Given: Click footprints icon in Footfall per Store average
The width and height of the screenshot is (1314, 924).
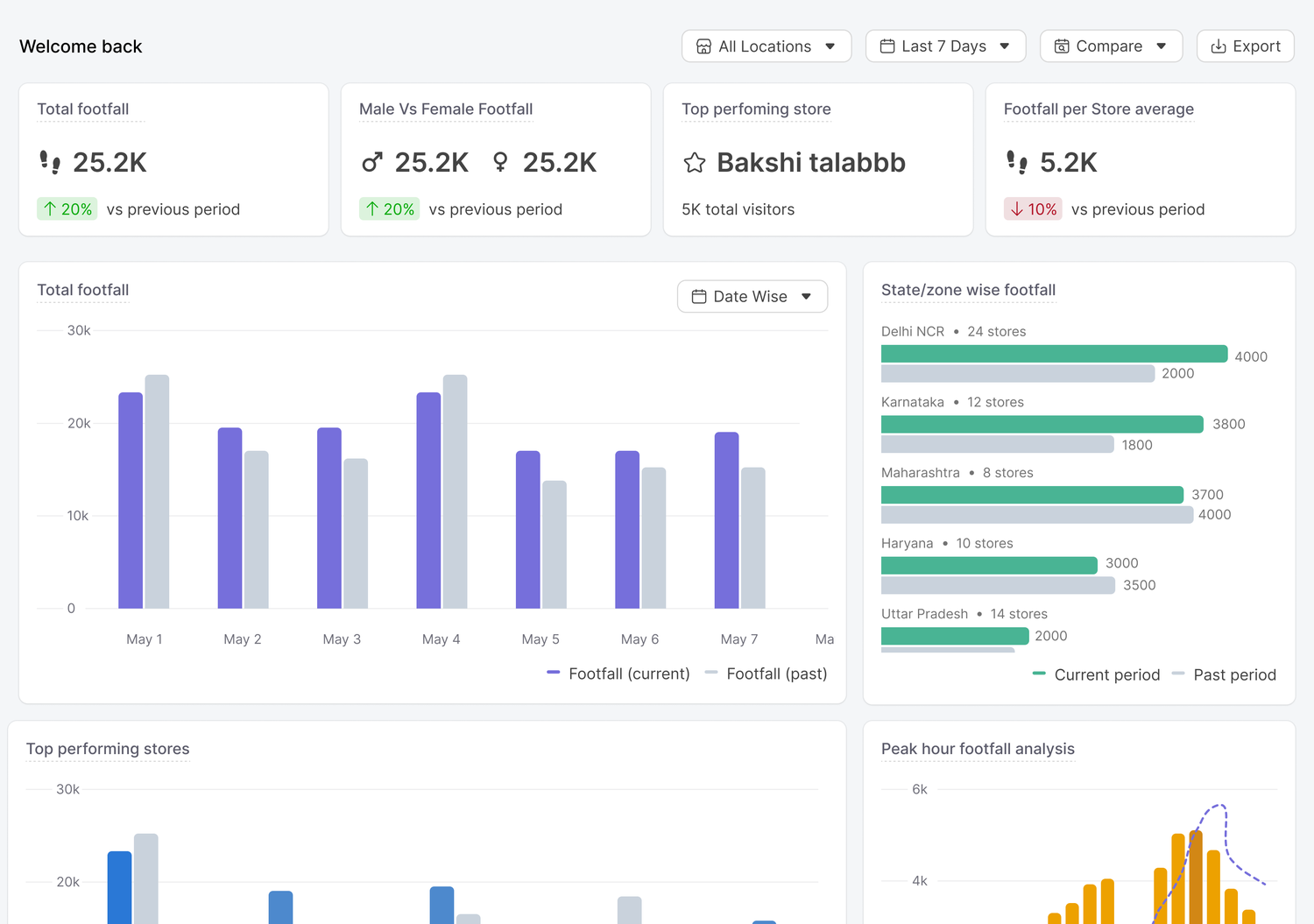Looking at the screenshot, I should (1017, 162).
